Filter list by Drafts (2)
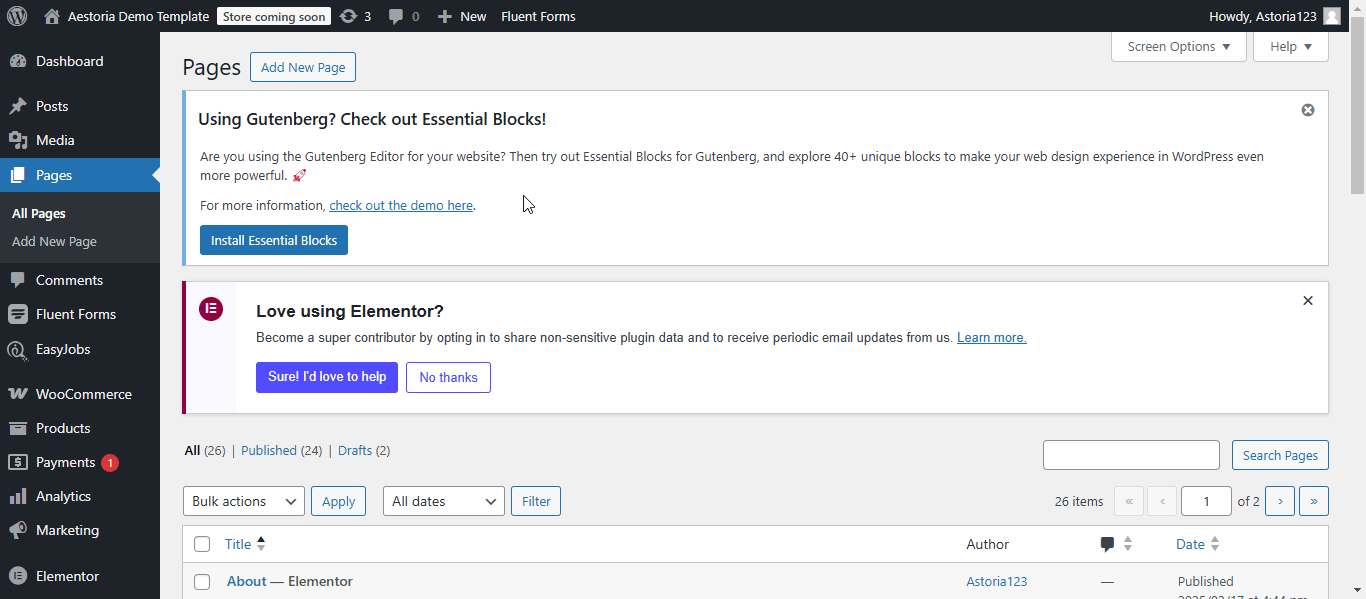This screenshot has width=1366, height=599. pos(364,451)
